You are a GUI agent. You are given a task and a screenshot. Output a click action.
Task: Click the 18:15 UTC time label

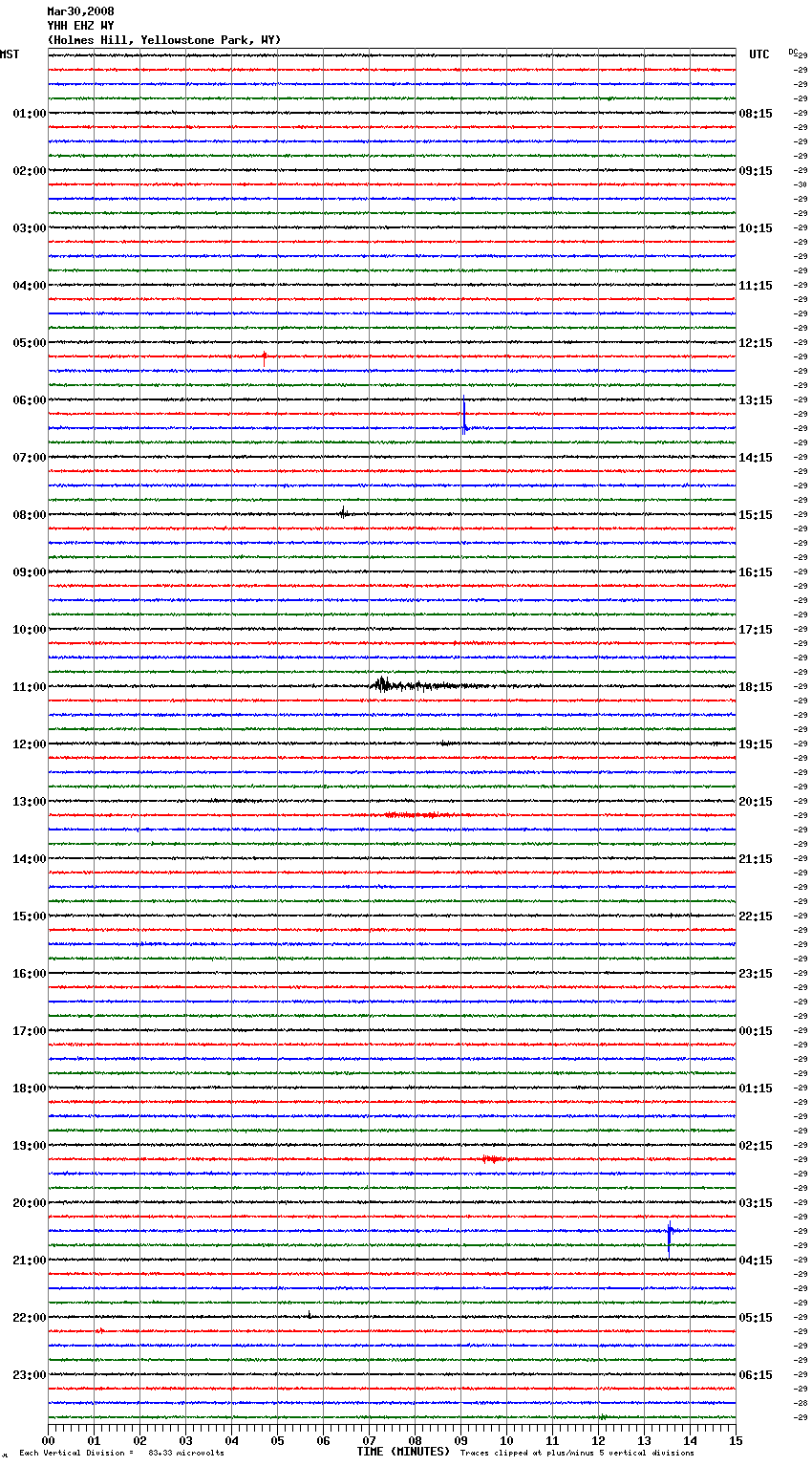pyautogui.click(x=756, y=687)
